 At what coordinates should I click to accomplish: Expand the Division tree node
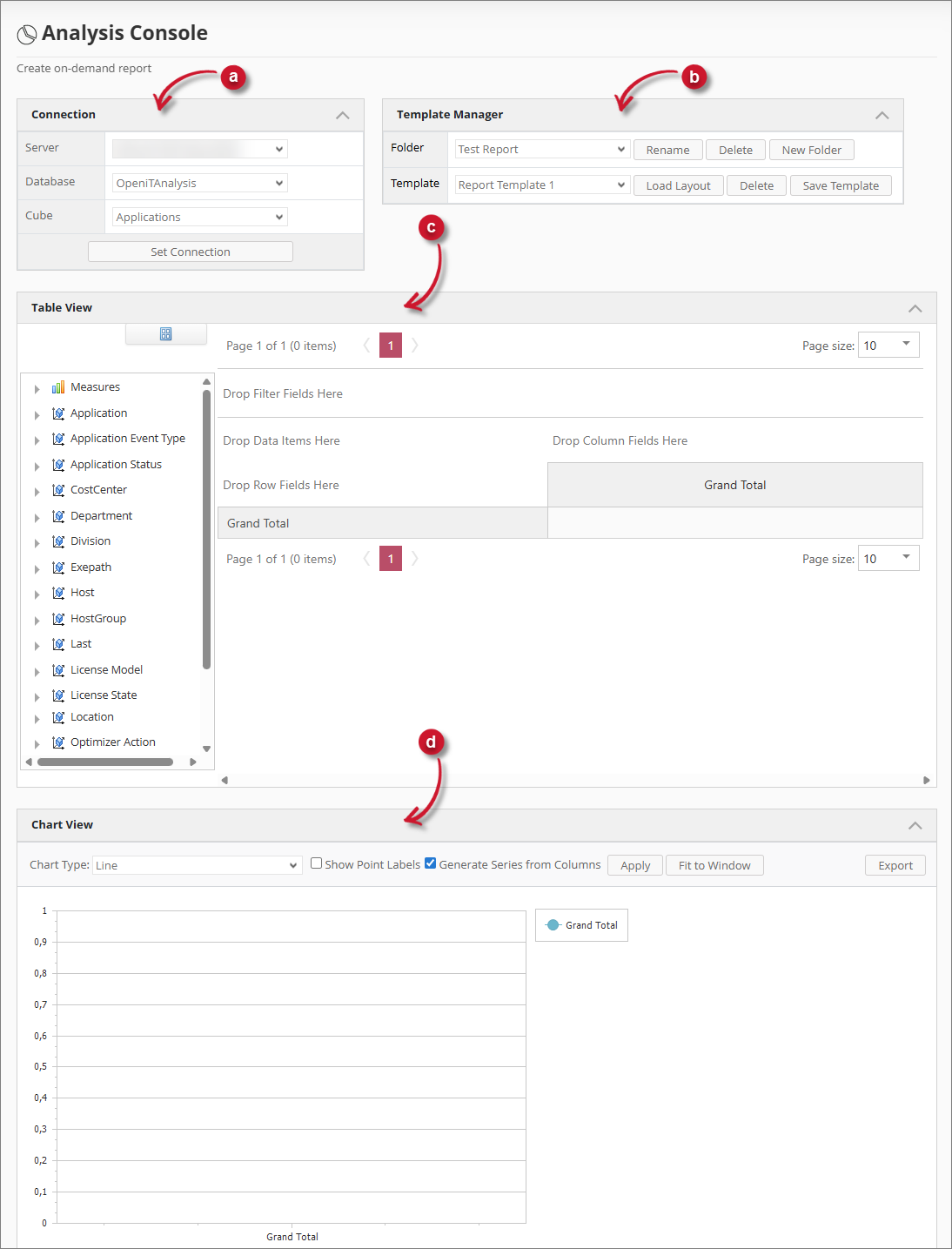37,541
